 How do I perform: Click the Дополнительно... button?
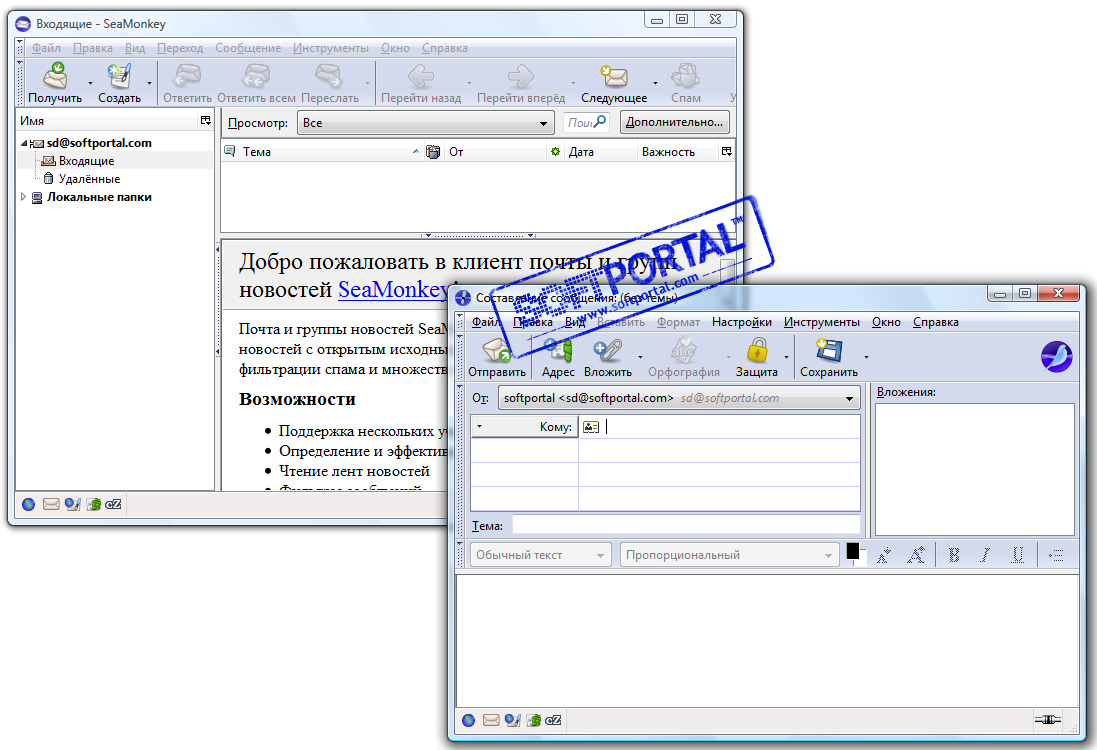tap(674, 122)
